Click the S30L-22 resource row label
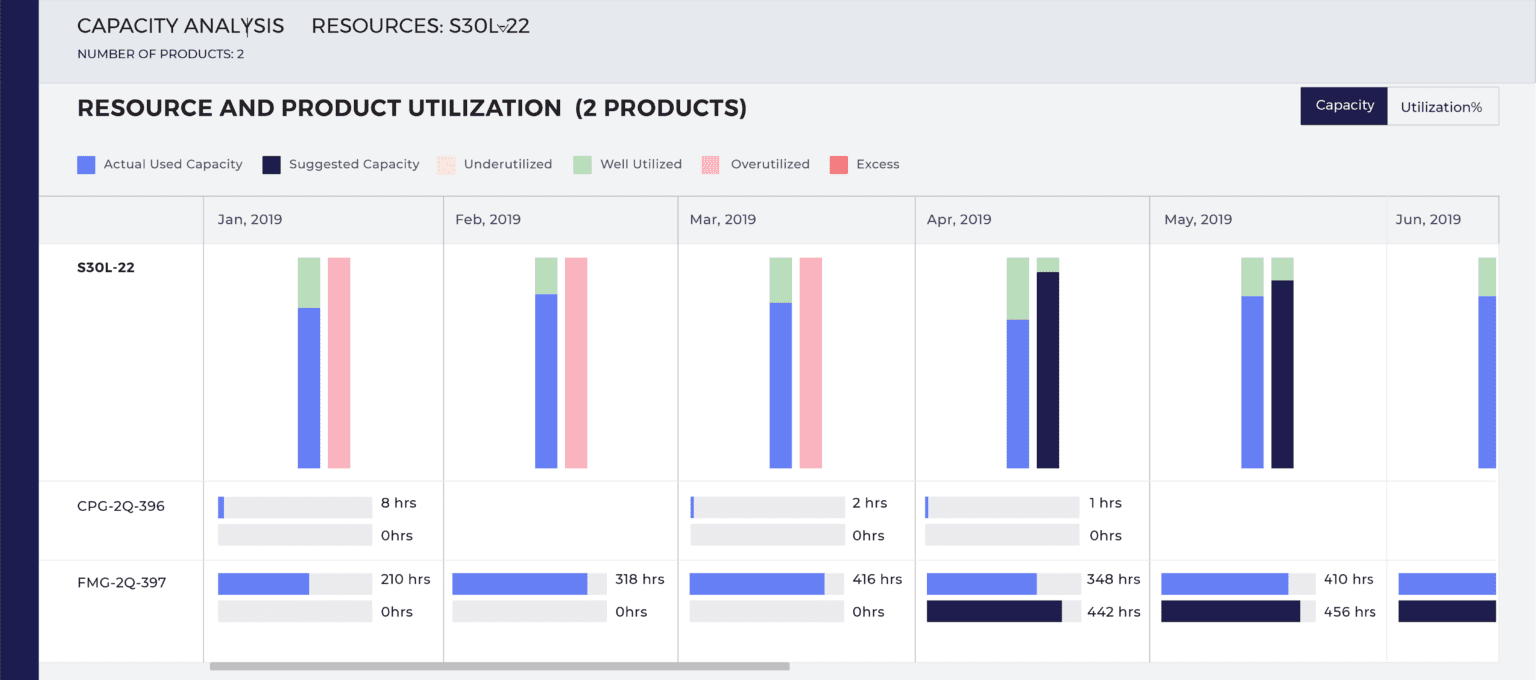 (106, 268)
